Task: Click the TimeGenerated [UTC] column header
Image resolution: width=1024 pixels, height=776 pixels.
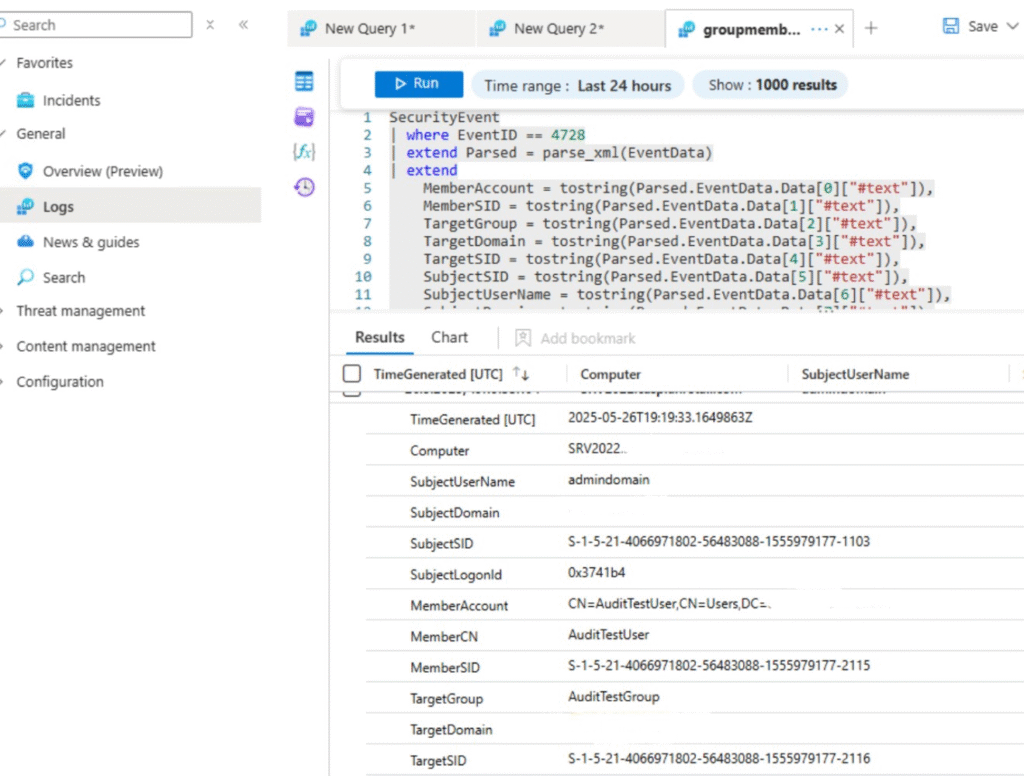Action: (x=438, y=374)
